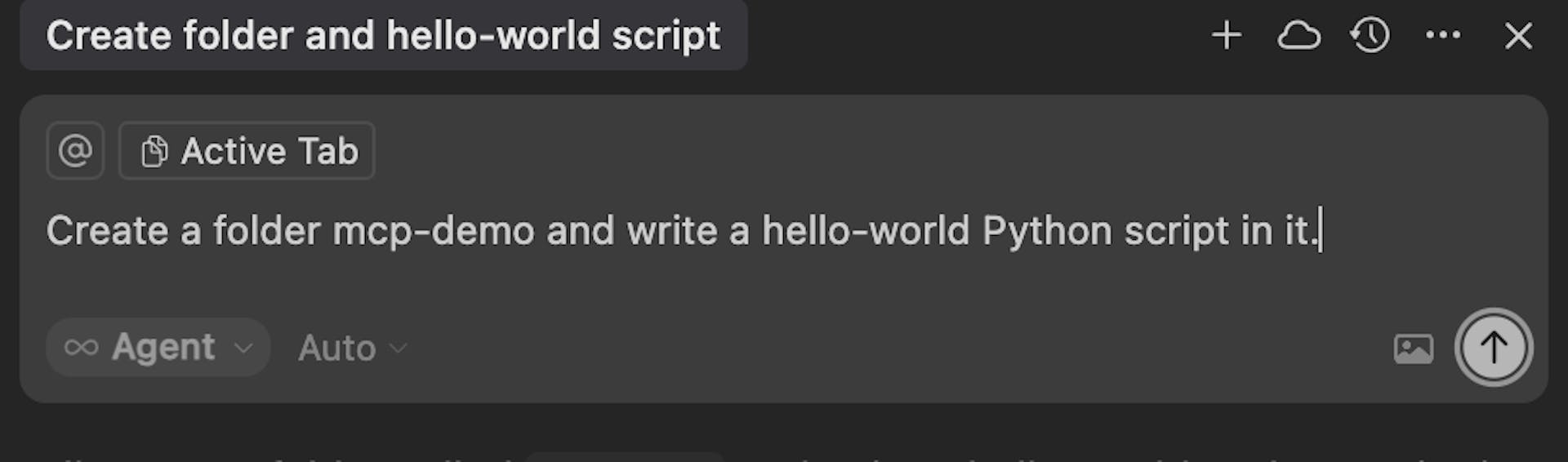This screenshot has width=1568, height=462.
Task: Click the infinity icon beside Agent
Action: 82,348
